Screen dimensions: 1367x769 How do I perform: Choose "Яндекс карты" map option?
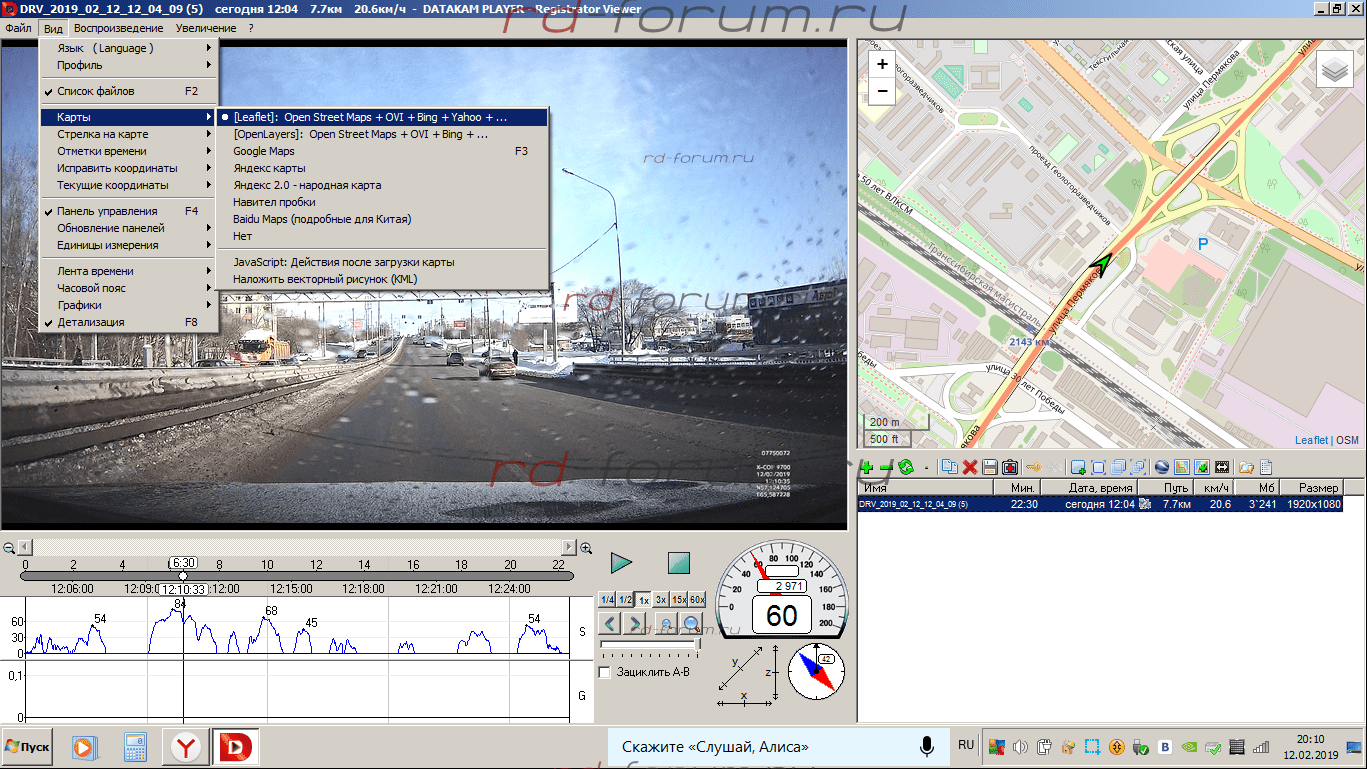click(269, 168)
